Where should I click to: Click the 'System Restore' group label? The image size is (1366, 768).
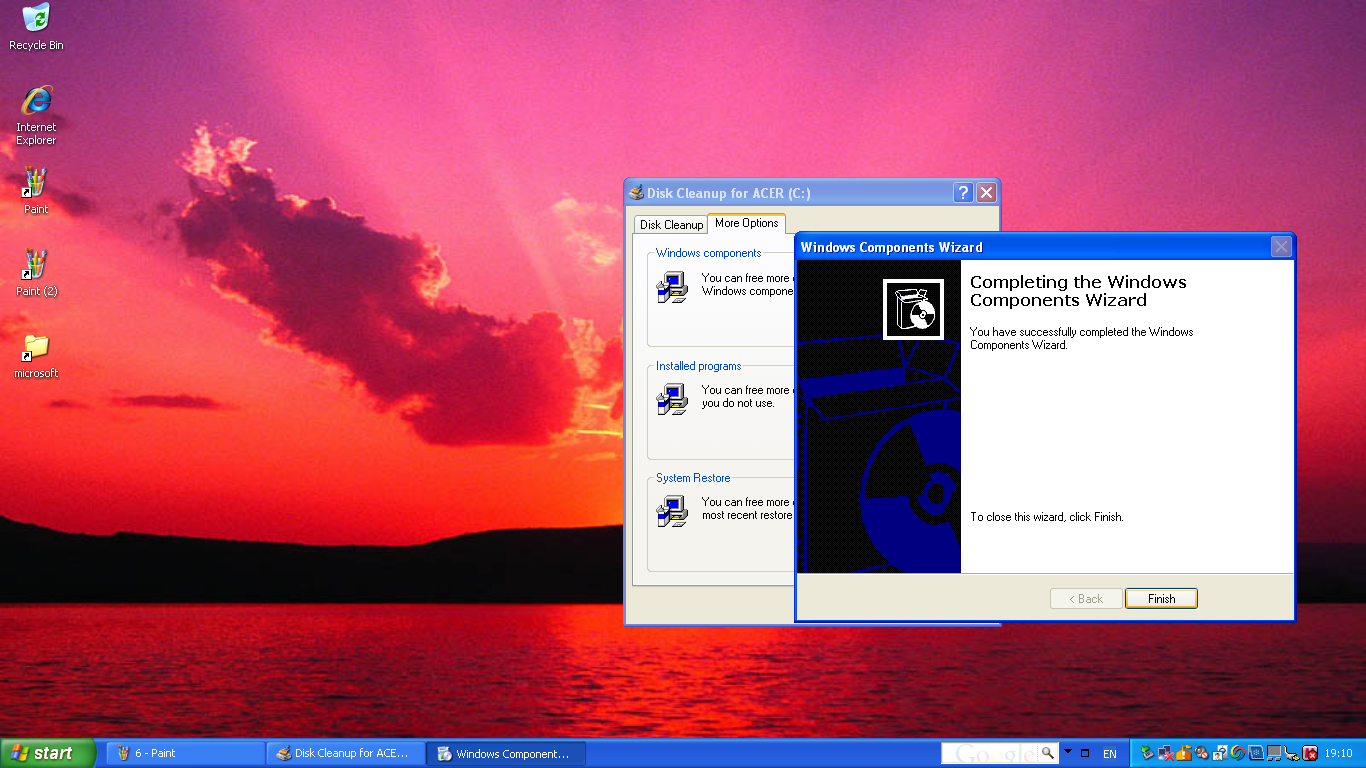coord(693,478)
